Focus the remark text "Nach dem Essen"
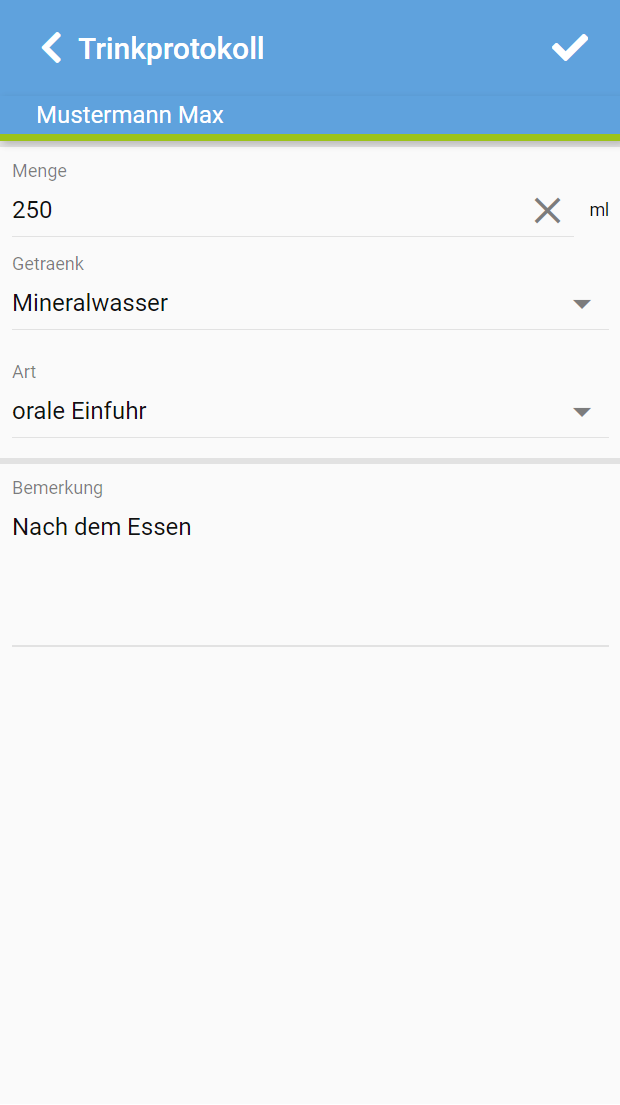 (x=102, y=527)
